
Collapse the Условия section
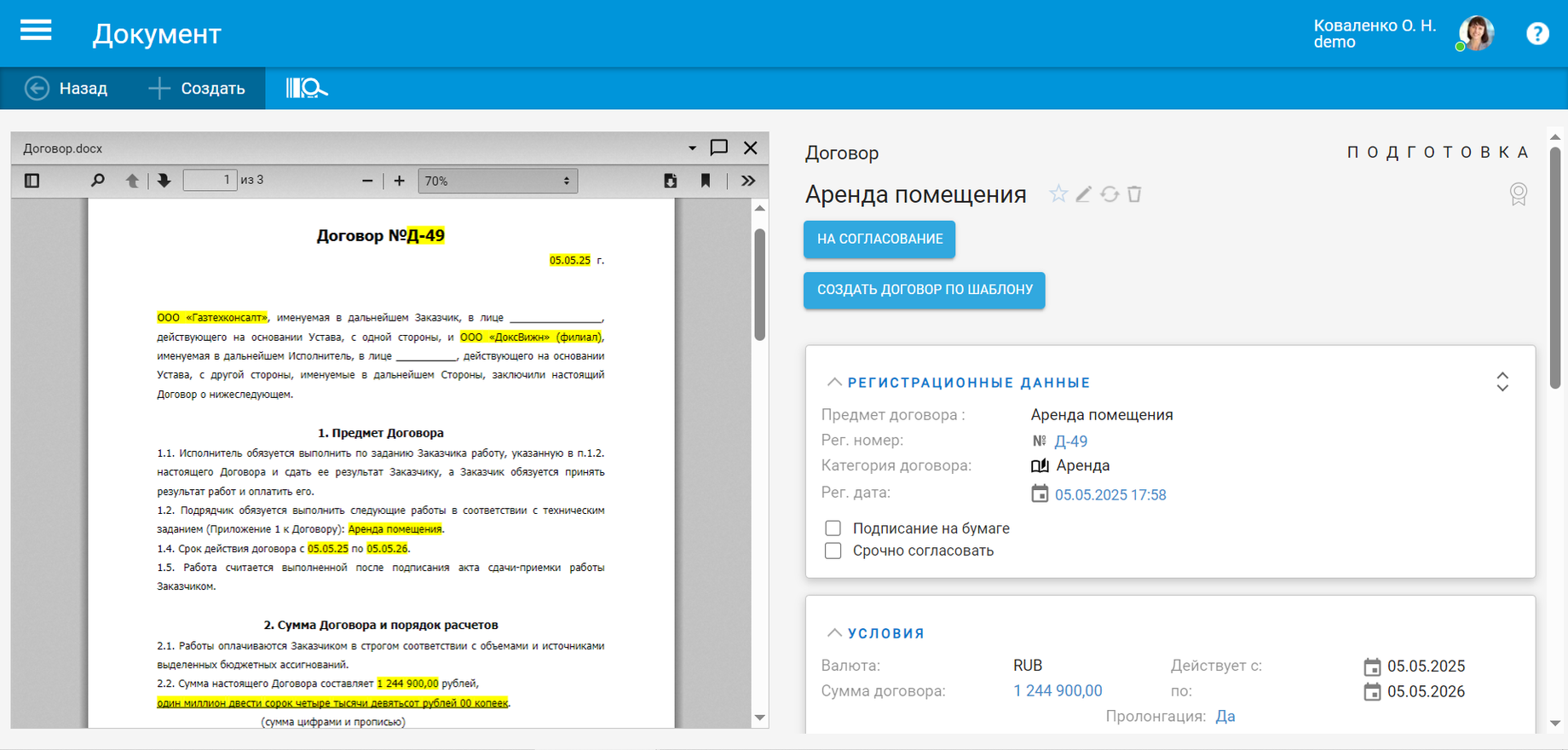(834, 633)
